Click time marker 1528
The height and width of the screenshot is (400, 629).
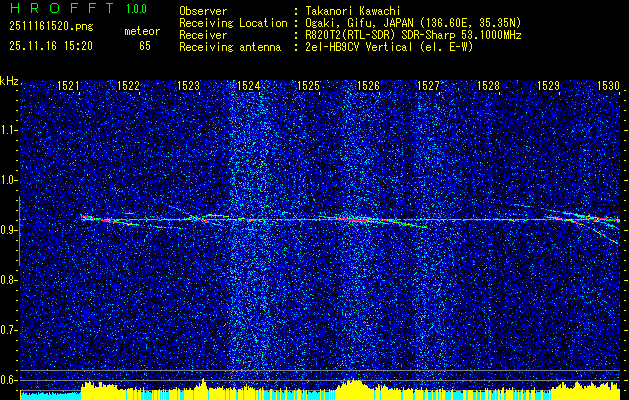pyautogui.click(x=488, y=85)
